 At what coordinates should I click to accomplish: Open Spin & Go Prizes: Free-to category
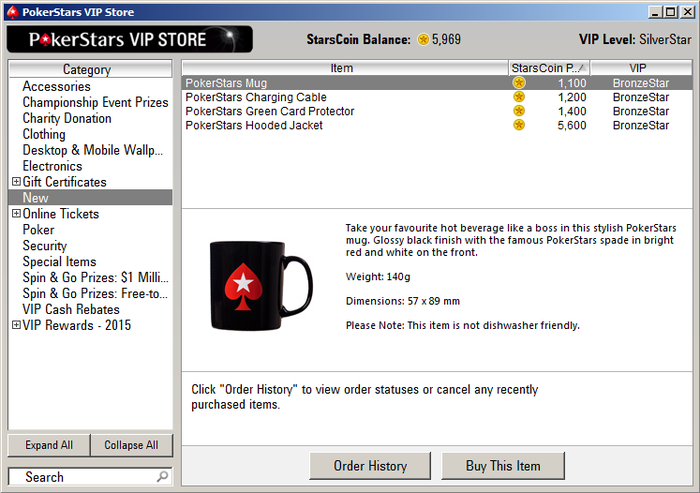pos(95,293)
